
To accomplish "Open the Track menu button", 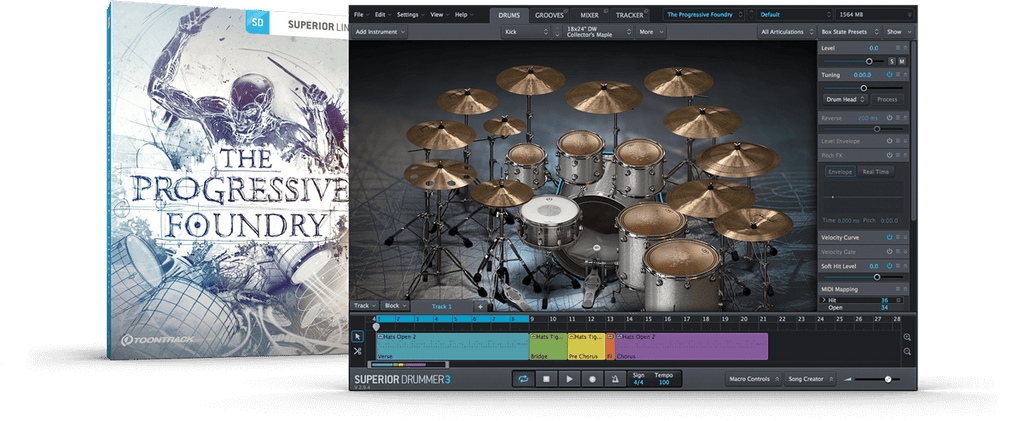I will click(364, 305).
